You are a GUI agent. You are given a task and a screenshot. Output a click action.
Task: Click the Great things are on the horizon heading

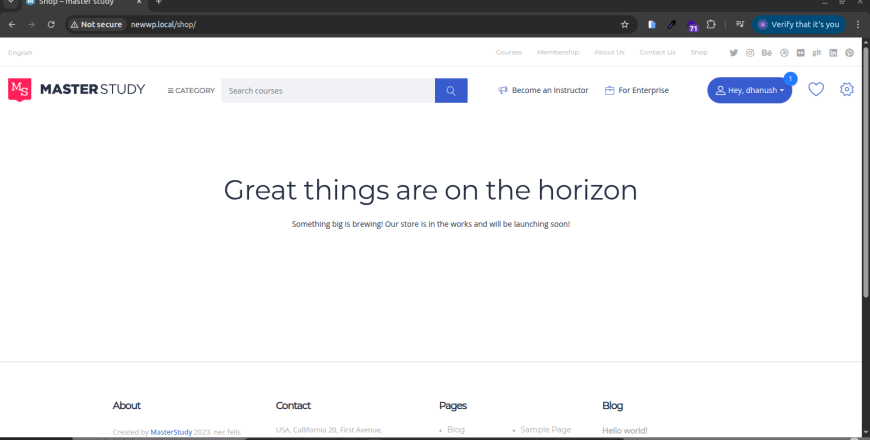point(431,190)
